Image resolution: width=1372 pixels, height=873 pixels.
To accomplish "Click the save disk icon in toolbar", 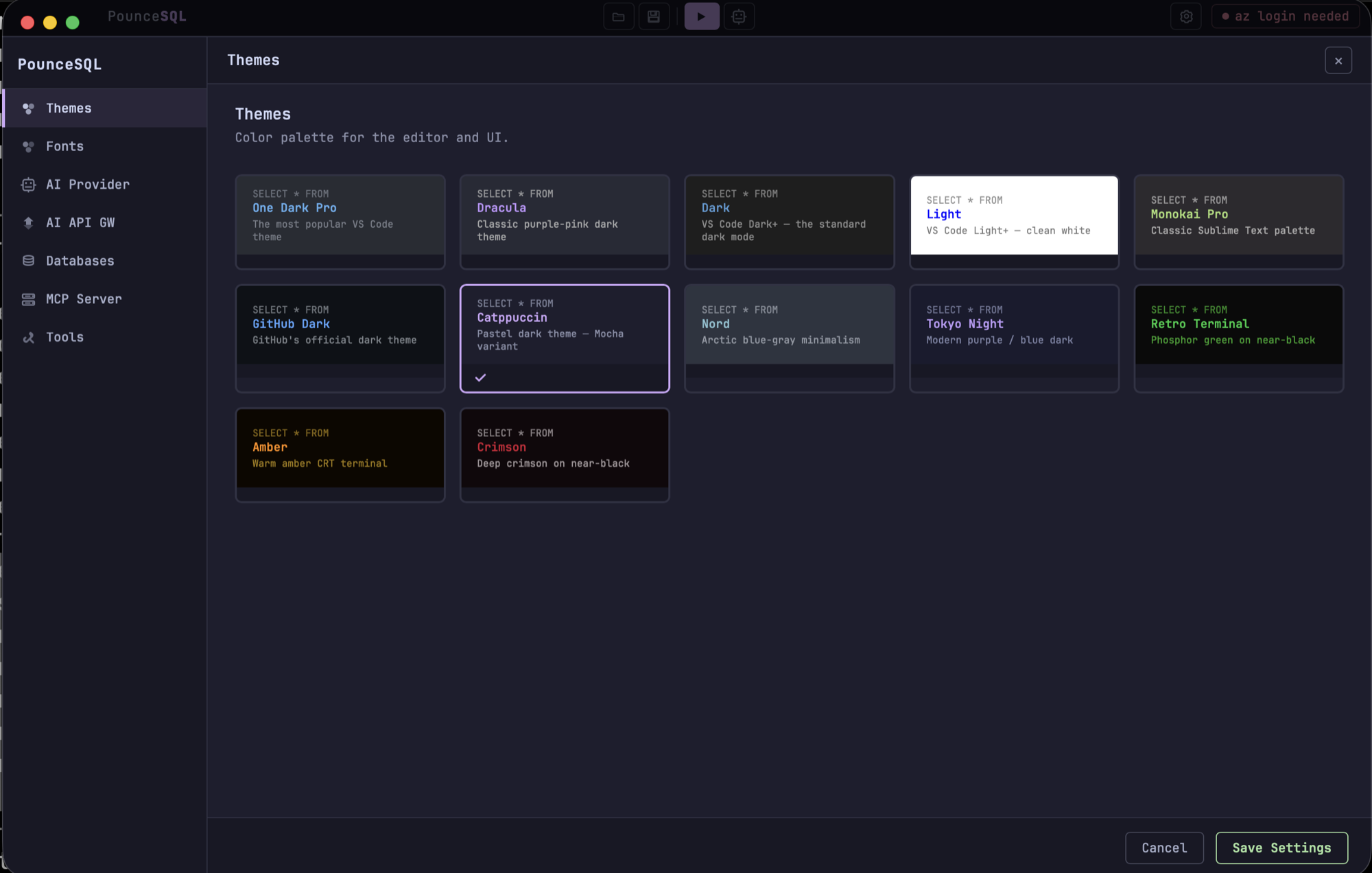I will coord(654,16).
